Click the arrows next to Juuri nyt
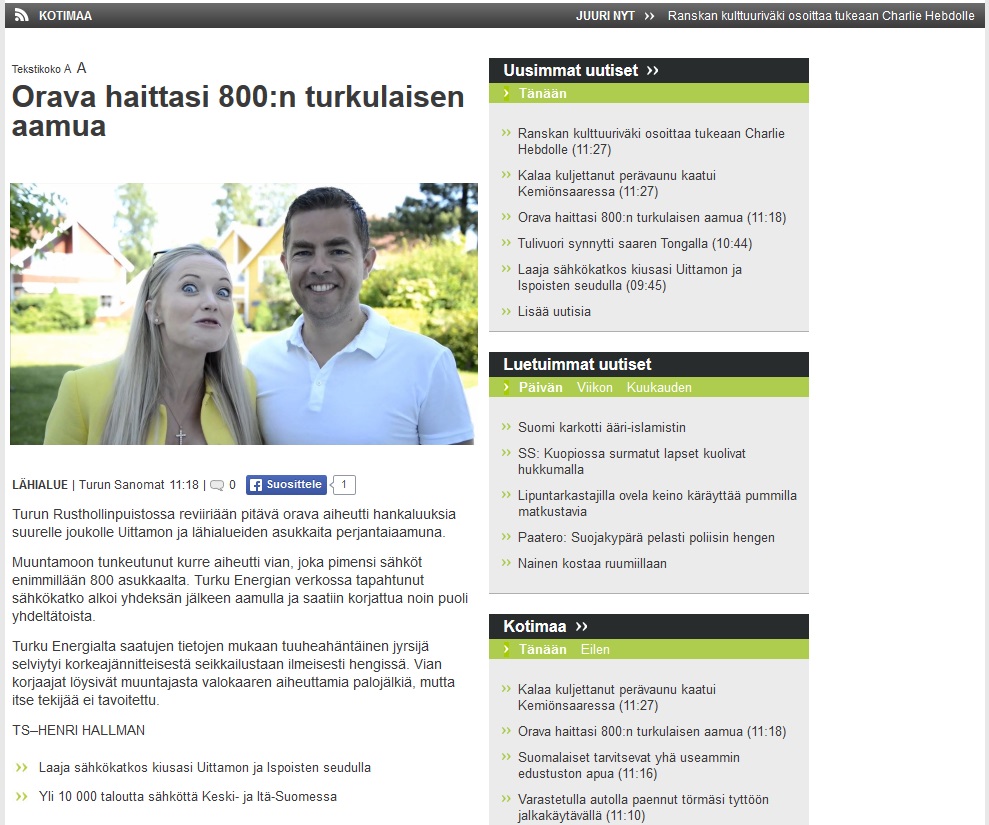 [649, 15]
